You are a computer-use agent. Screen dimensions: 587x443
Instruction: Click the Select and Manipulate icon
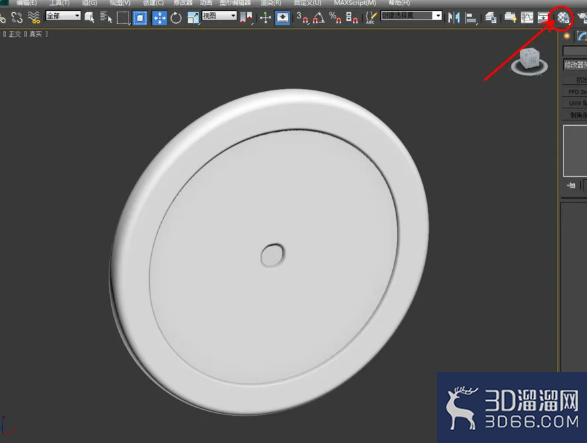point(265,18)
